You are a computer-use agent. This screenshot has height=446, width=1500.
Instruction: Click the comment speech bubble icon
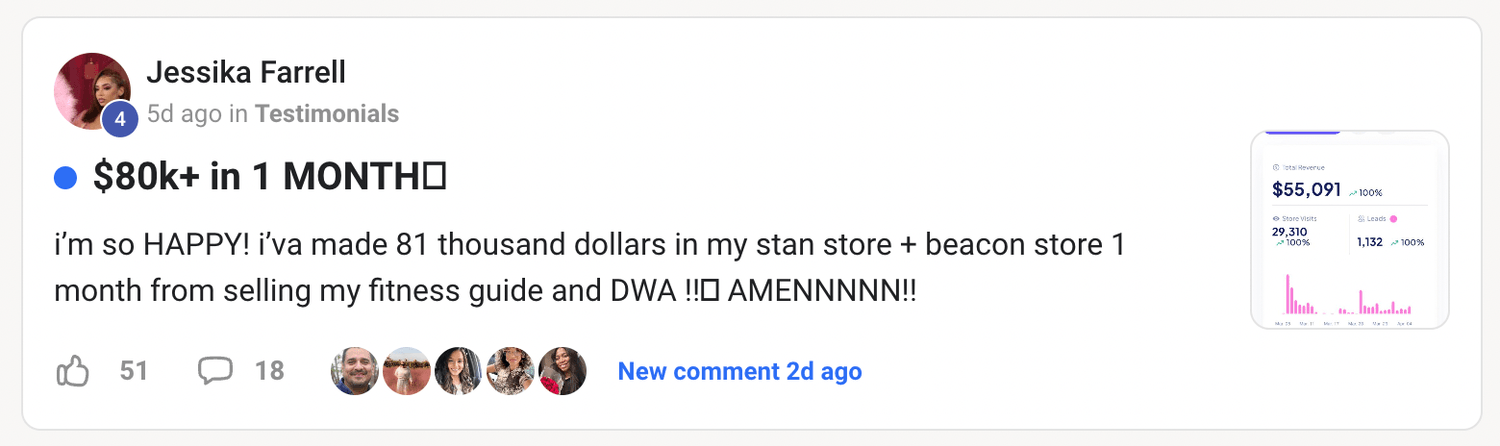point(215,371)
